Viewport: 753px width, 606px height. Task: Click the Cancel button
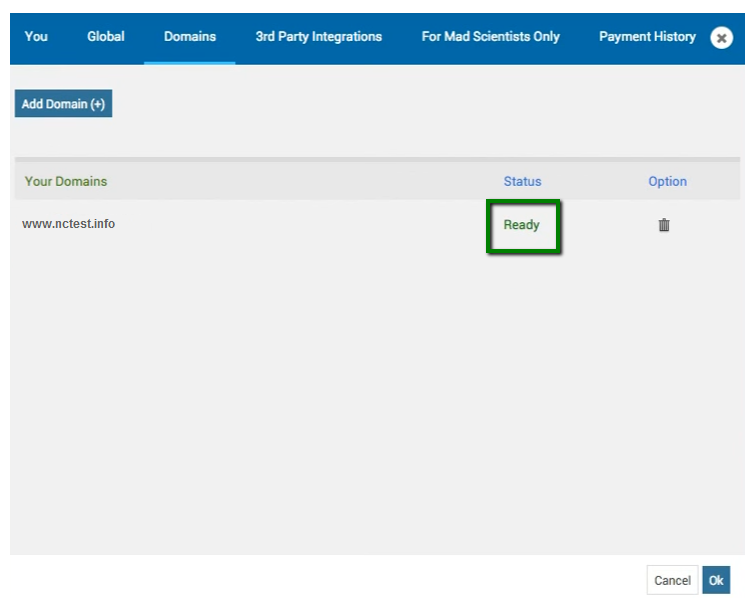[672, 580]
